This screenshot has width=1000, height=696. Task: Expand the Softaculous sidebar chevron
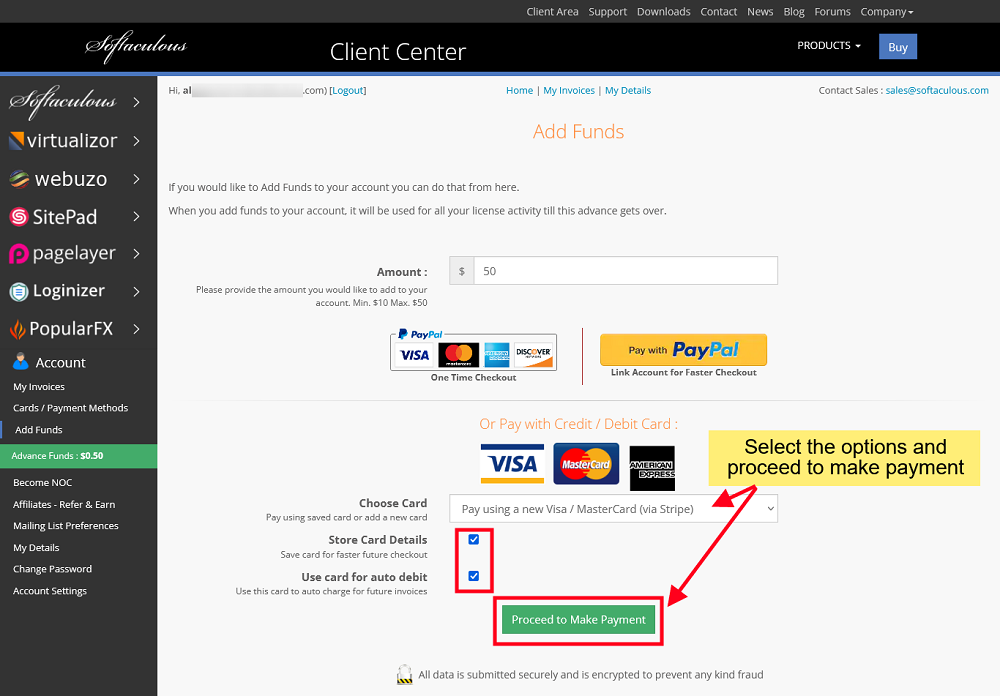tap(136, 102)
